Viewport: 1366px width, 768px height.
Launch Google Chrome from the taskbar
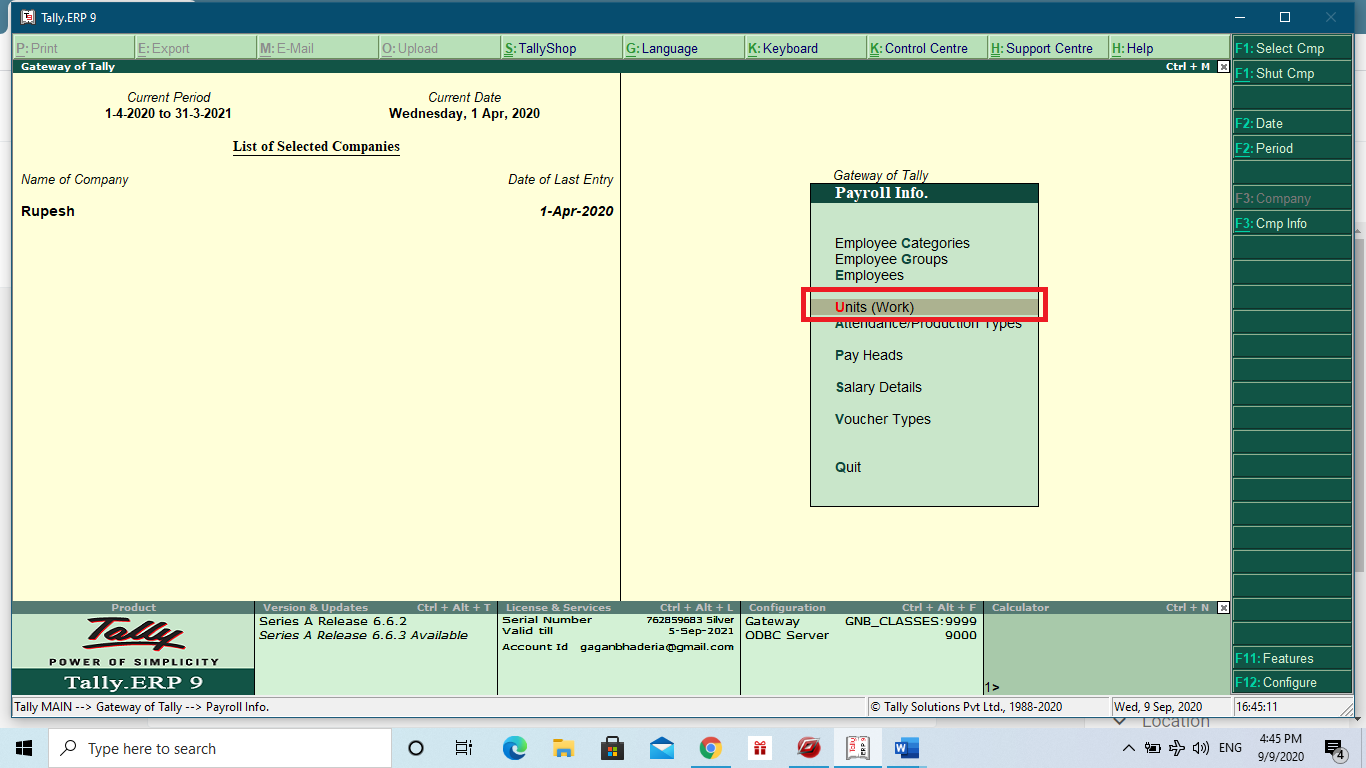(x=710, y=748)
